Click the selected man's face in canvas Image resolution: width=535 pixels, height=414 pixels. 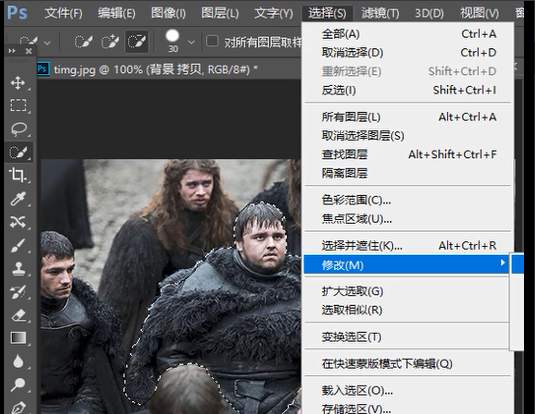(x=265, y=246)
